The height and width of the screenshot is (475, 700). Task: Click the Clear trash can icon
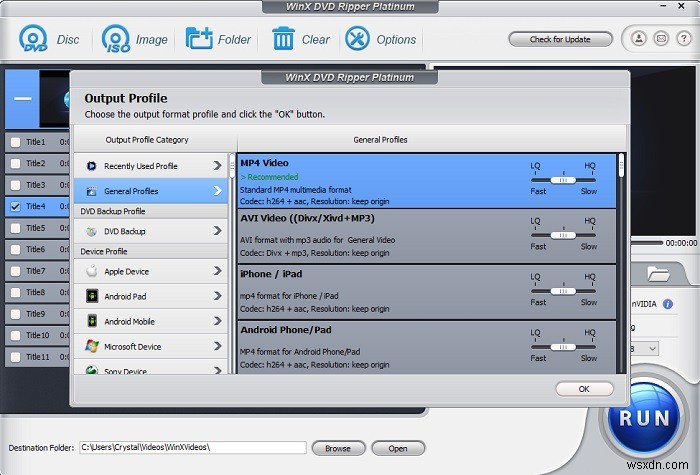[283, 38]
